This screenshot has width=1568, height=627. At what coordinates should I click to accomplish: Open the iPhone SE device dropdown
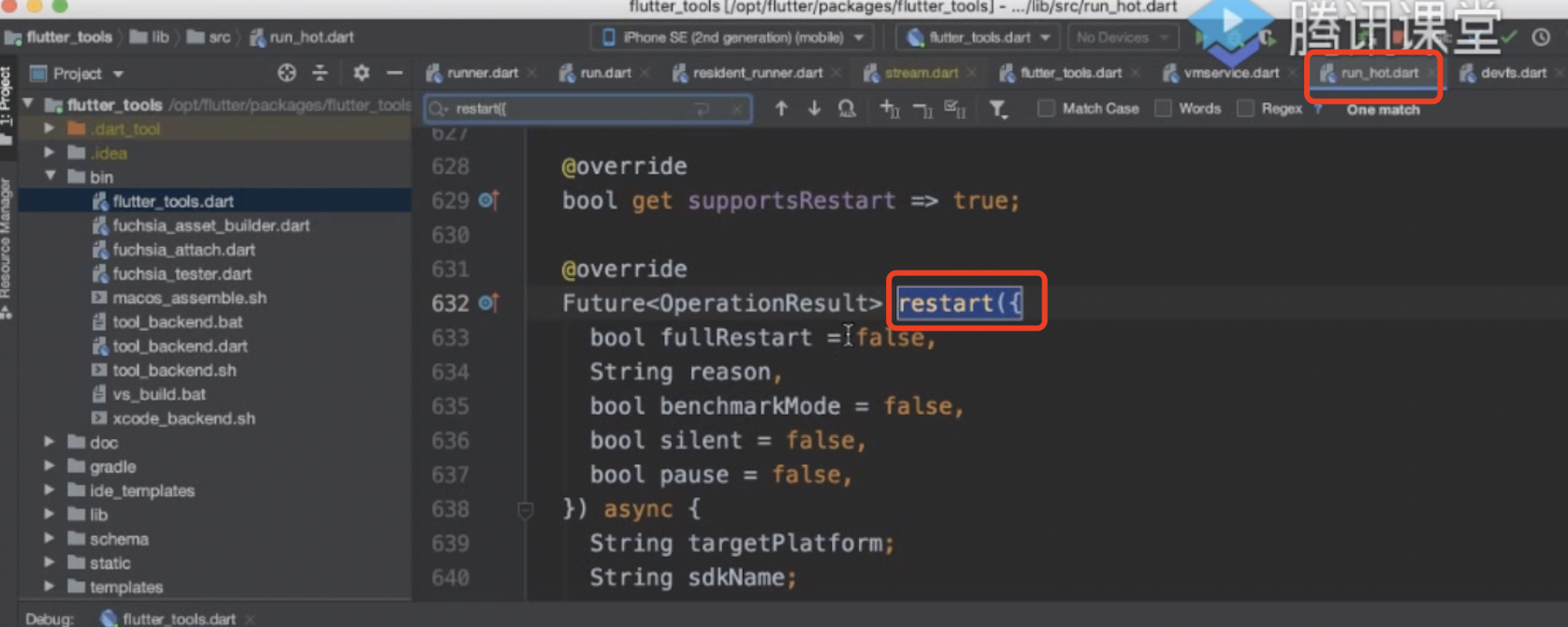tap(732, 37)
